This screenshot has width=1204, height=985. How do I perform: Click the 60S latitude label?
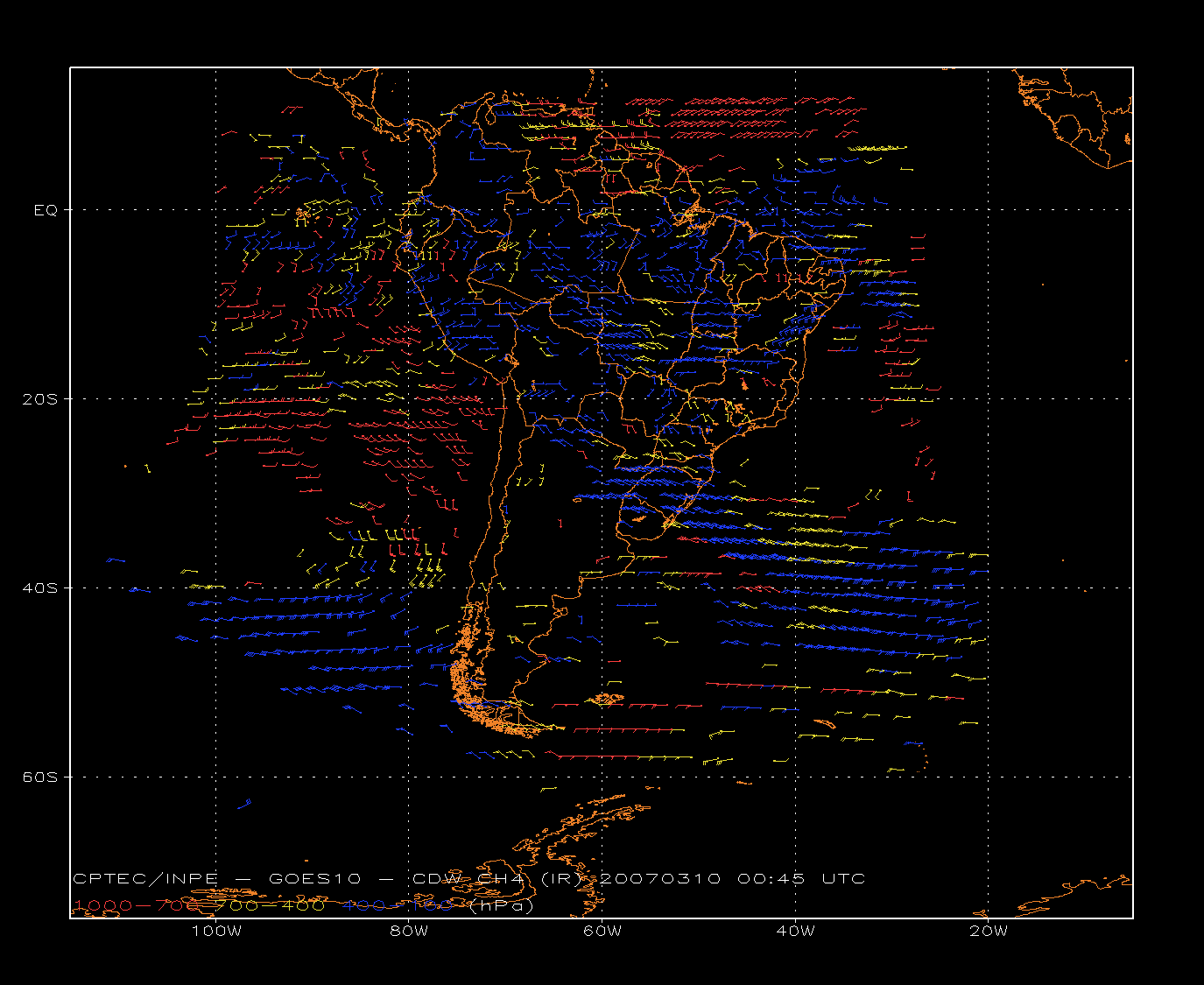pyautogui.click(x=39, y=777)
